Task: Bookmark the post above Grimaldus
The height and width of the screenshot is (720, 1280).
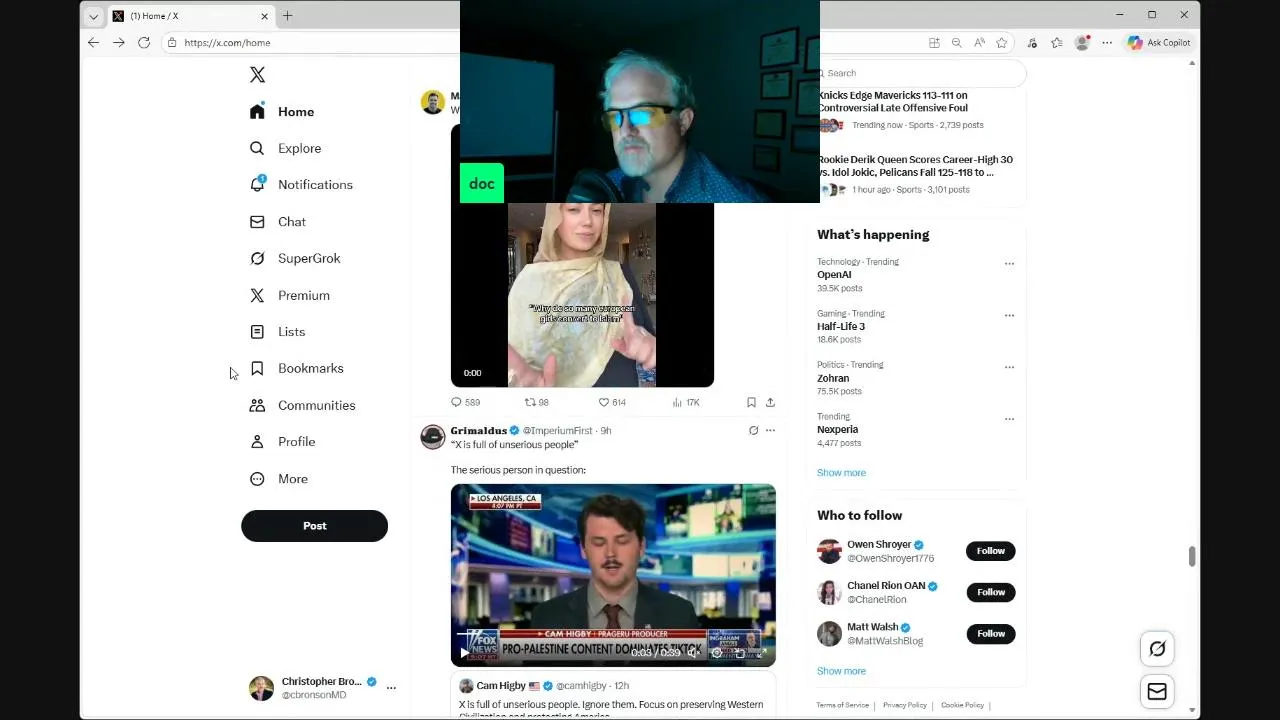Action: tap(751, 402)
